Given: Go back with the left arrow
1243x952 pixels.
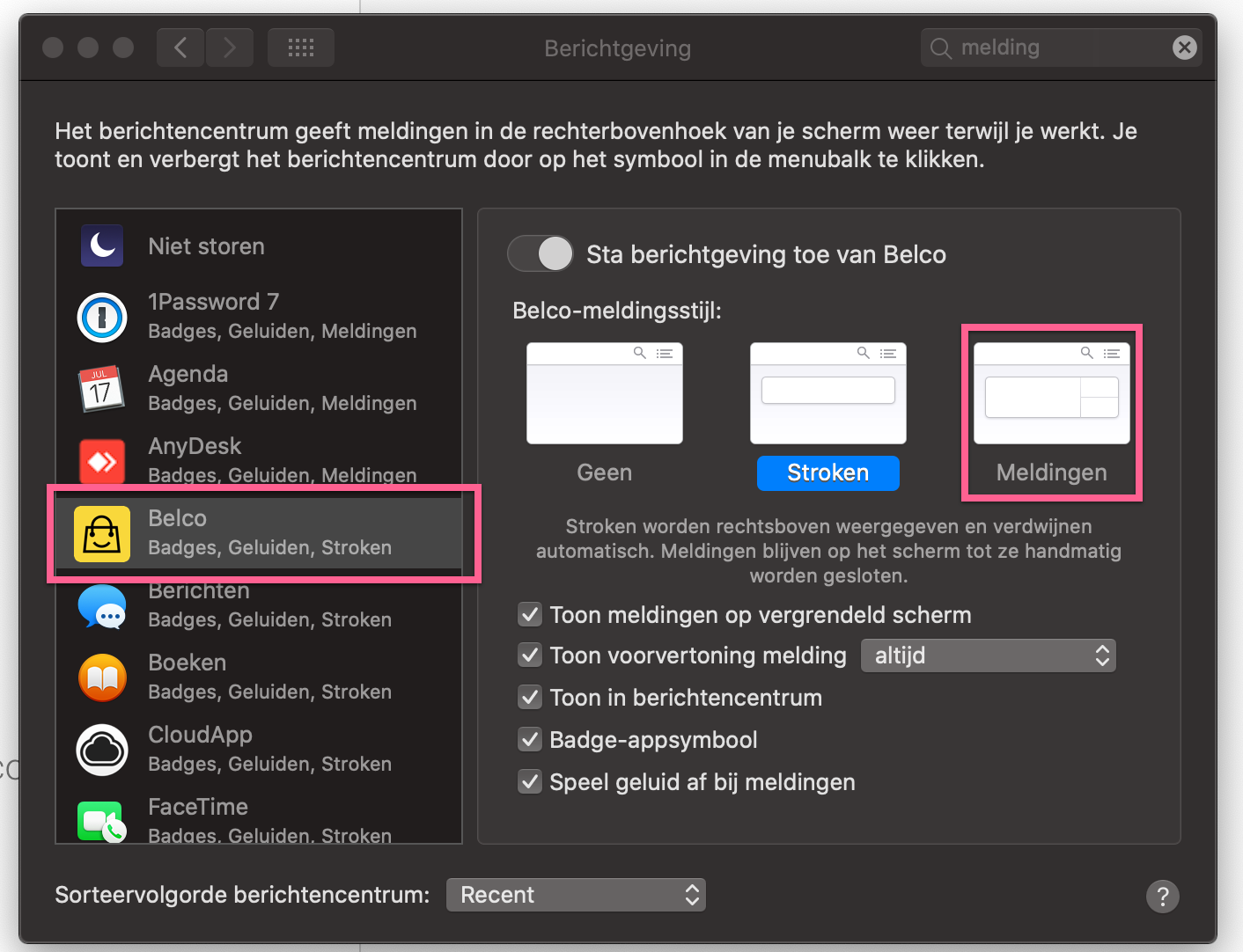Looking at the screenshot, I should click(x=180, y=48).
